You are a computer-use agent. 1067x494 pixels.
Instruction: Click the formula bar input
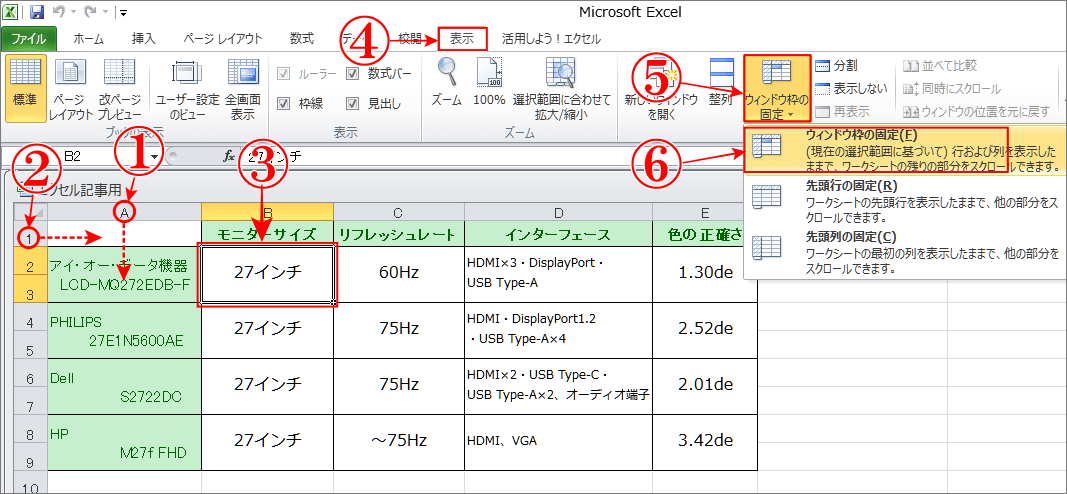(491, 157)
